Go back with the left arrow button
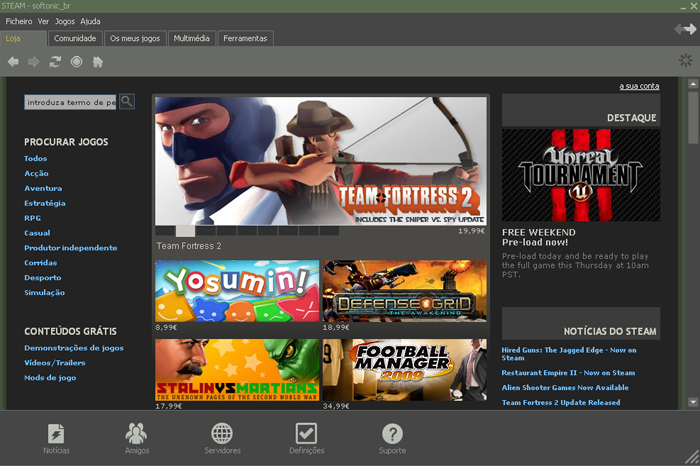The width and height of the screenshot is (700, 466). [x=13, y=62]
